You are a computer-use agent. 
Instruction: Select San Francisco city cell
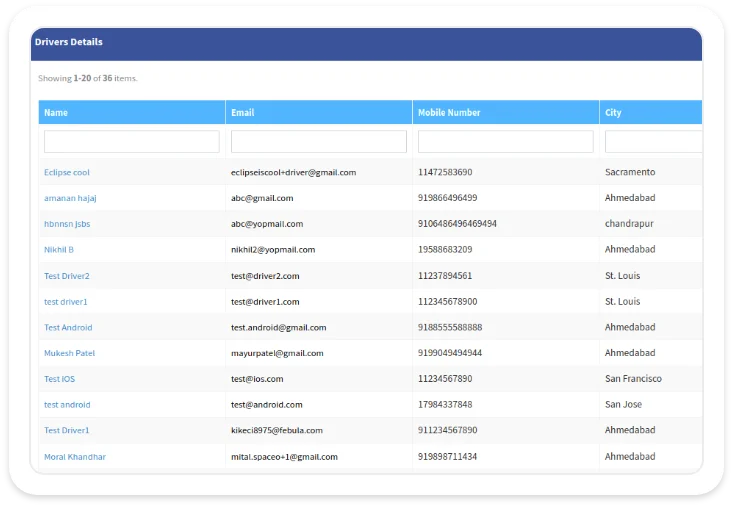633,378
